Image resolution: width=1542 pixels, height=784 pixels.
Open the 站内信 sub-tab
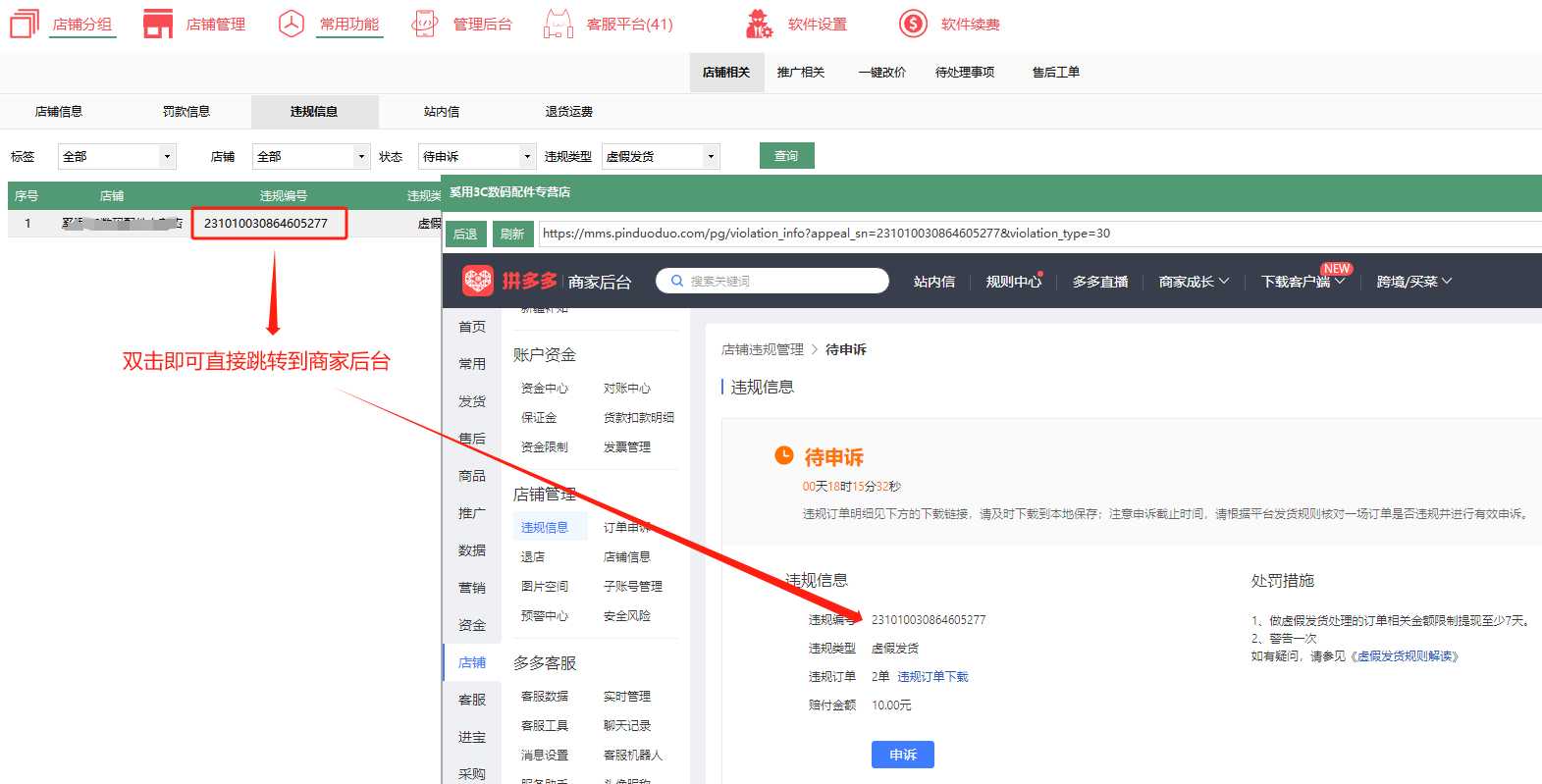(442, 112)
